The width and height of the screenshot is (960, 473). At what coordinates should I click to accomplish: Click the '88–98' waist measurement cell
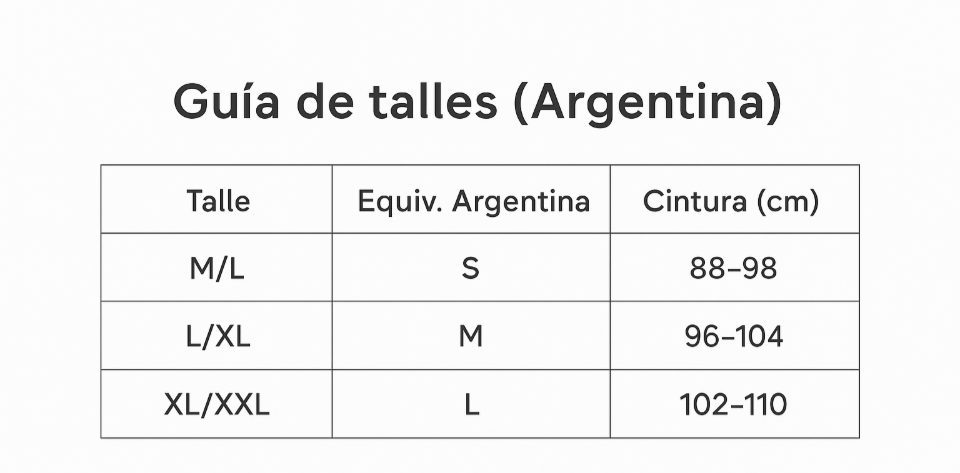point(733,268)
